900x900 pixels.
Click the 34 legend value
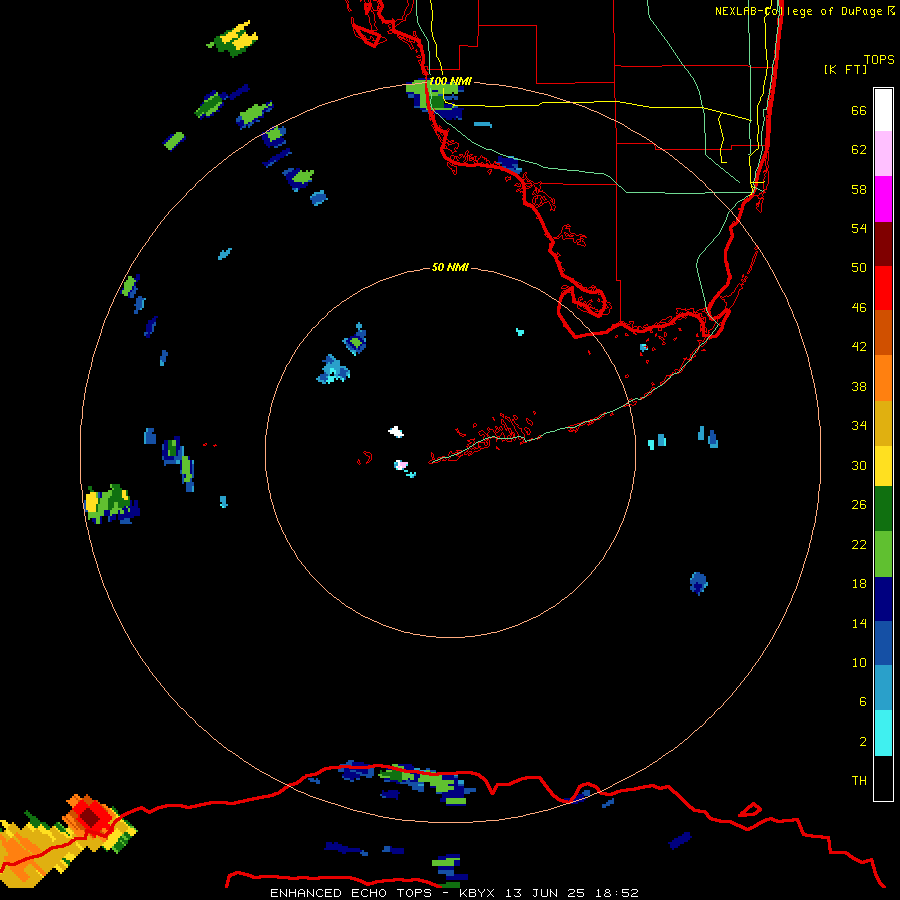859,425
